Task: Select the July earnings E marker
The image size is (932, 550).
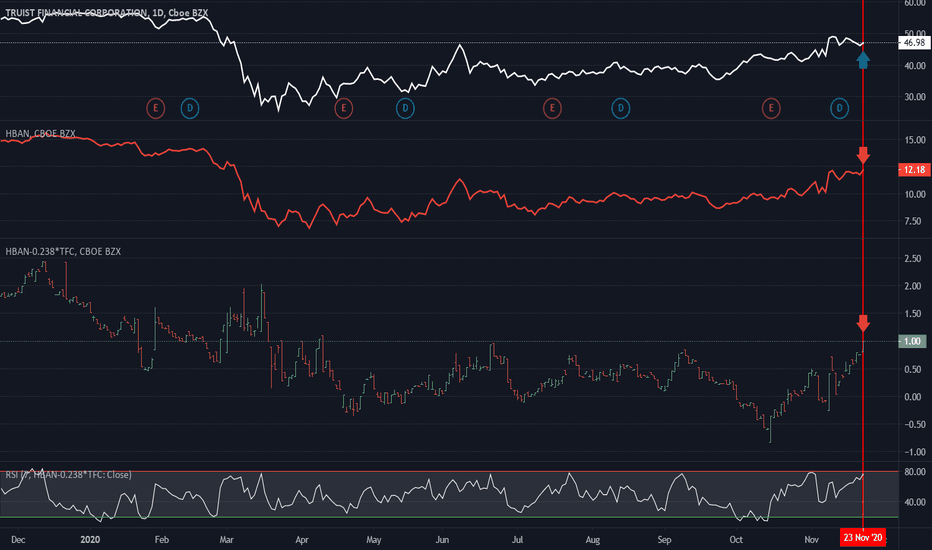Action: pyautogui.click(x=552, y=108)
